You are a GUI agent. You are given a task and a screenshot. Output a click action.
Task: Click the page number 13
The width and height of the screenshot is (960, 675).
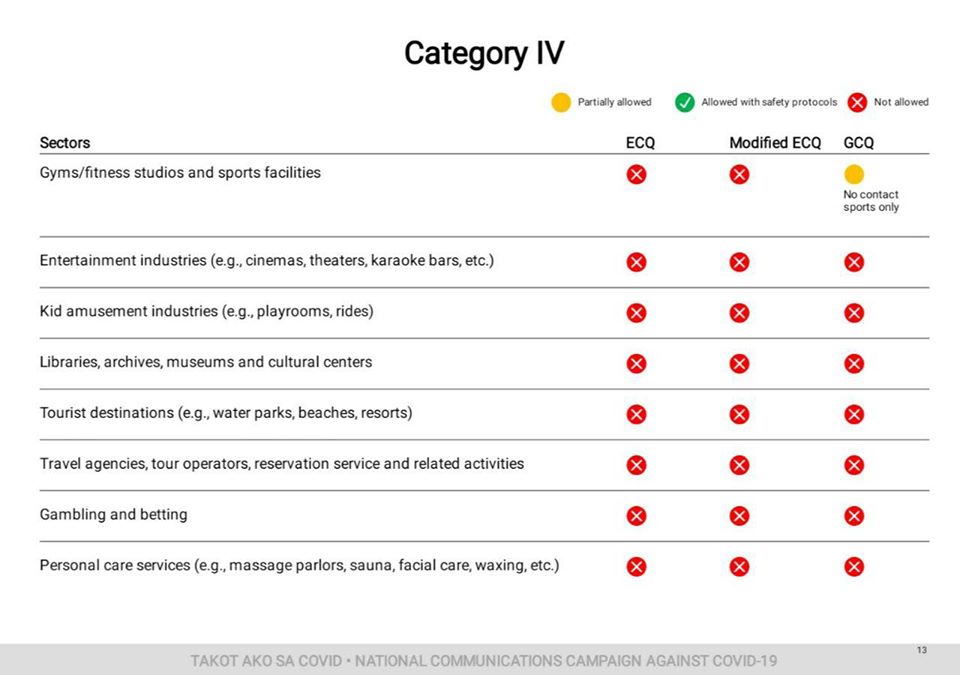pyautogui.click(x=921, y=650)
